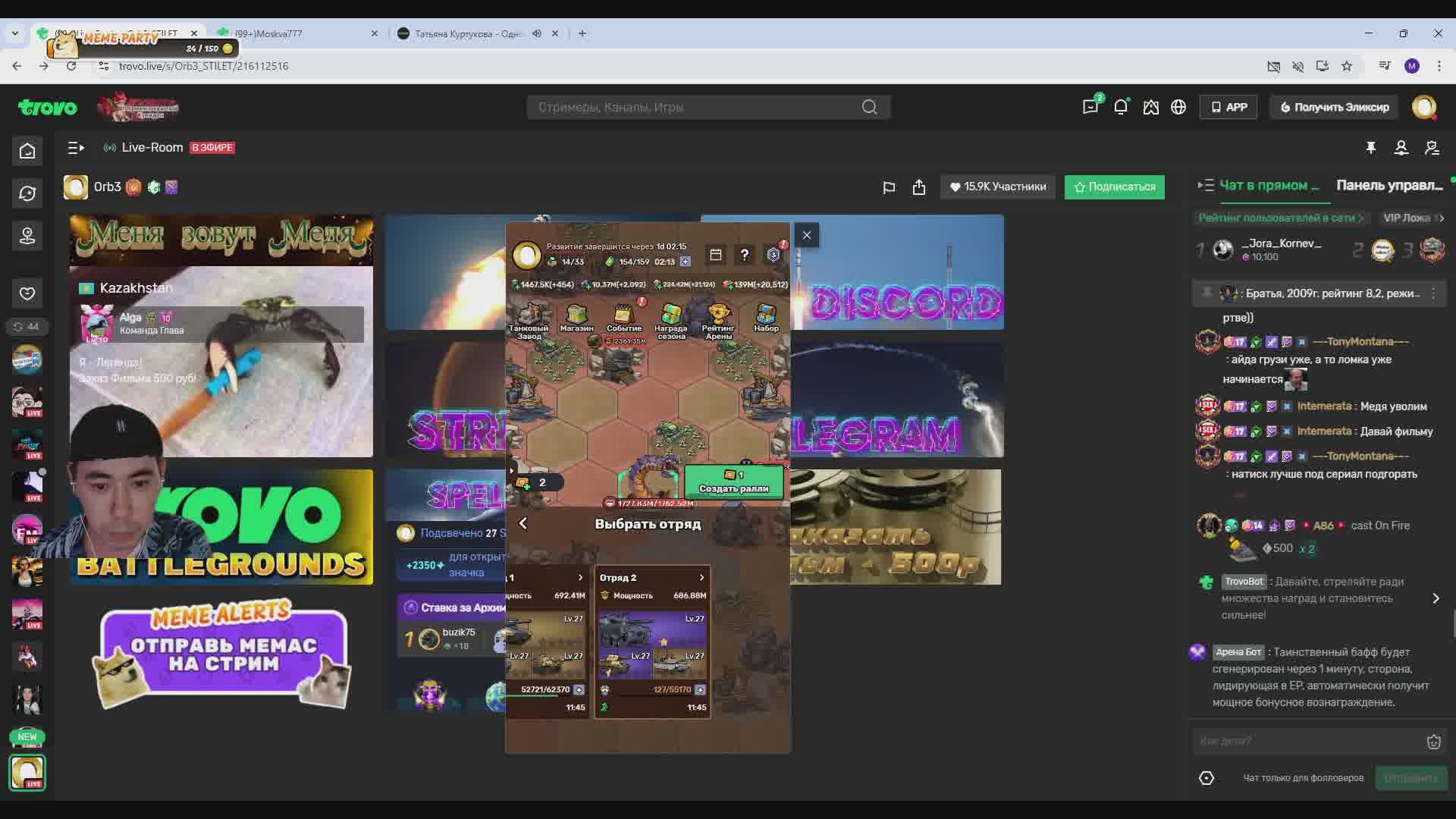Open the home icon in left sidebar
1456x819 pixels.
27,151
